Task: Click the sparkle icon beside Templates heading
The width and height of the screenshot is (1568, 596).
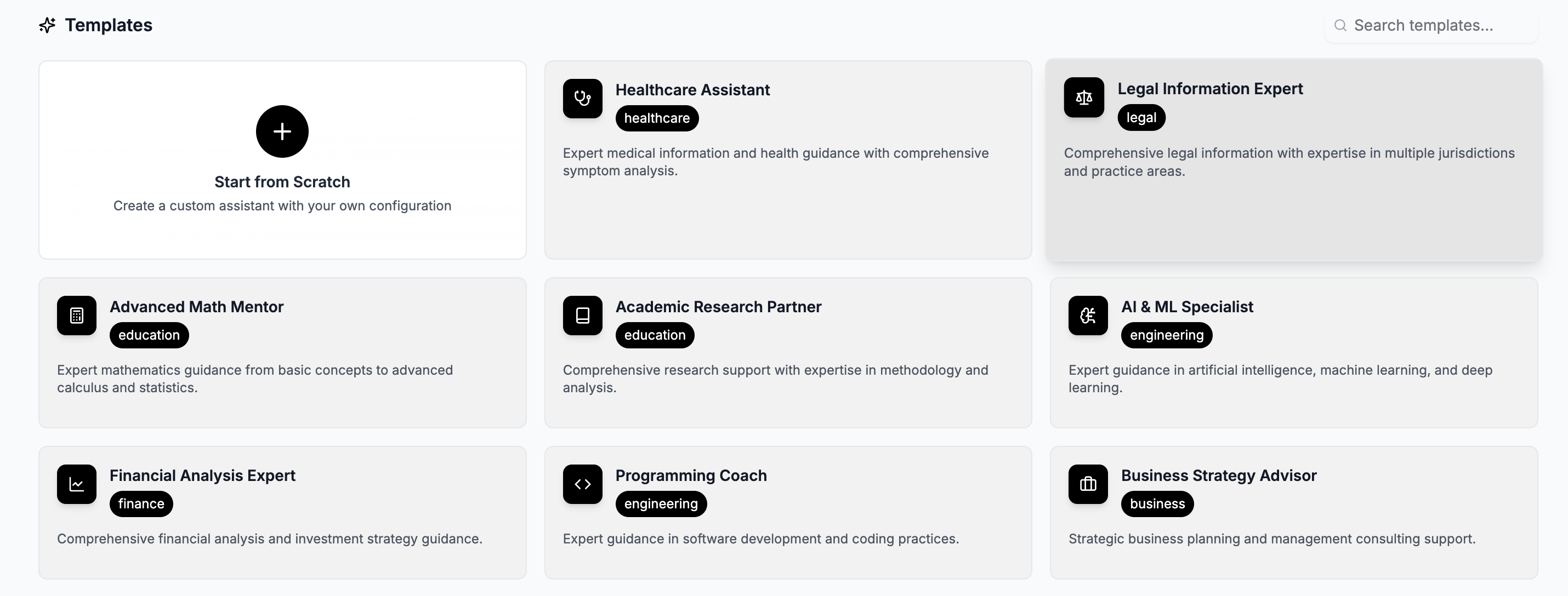Action: tap(48, 25)
